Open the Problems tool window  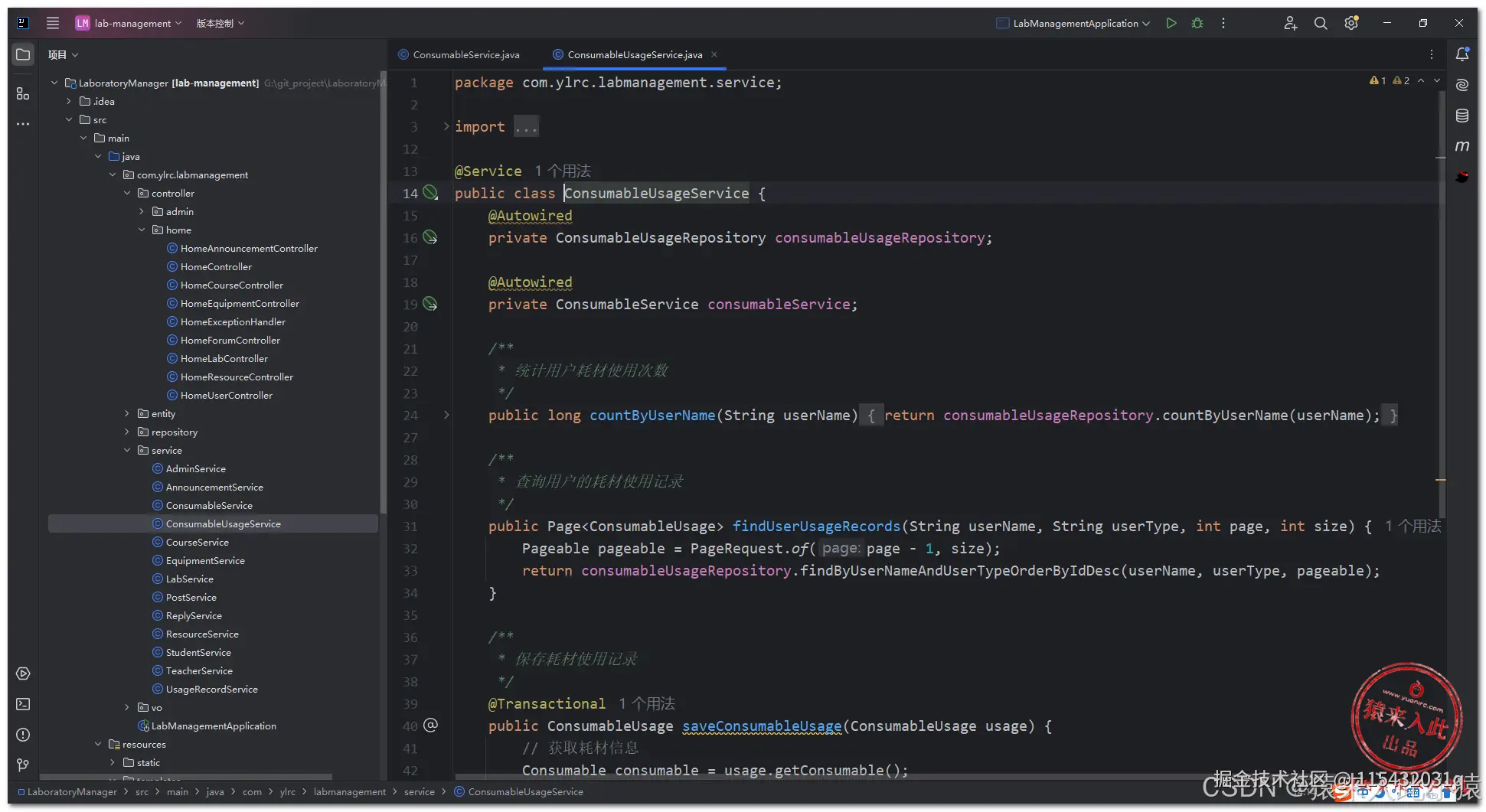[23, 735]
